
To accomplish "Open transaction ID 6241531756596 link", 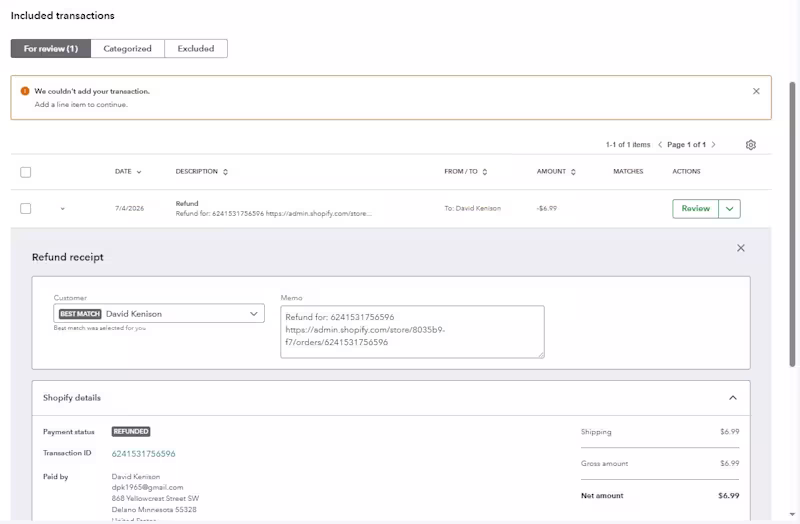I will coord(143,454).
